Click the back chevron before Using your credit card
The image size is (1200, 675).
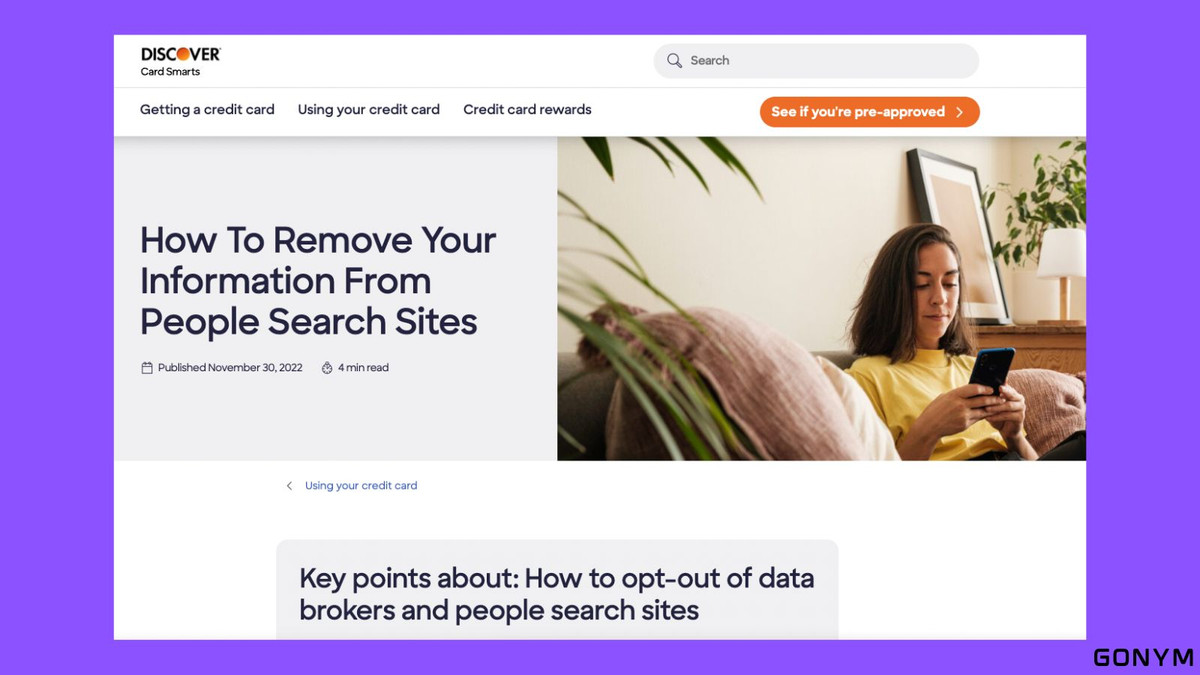[x=289, y=486]
